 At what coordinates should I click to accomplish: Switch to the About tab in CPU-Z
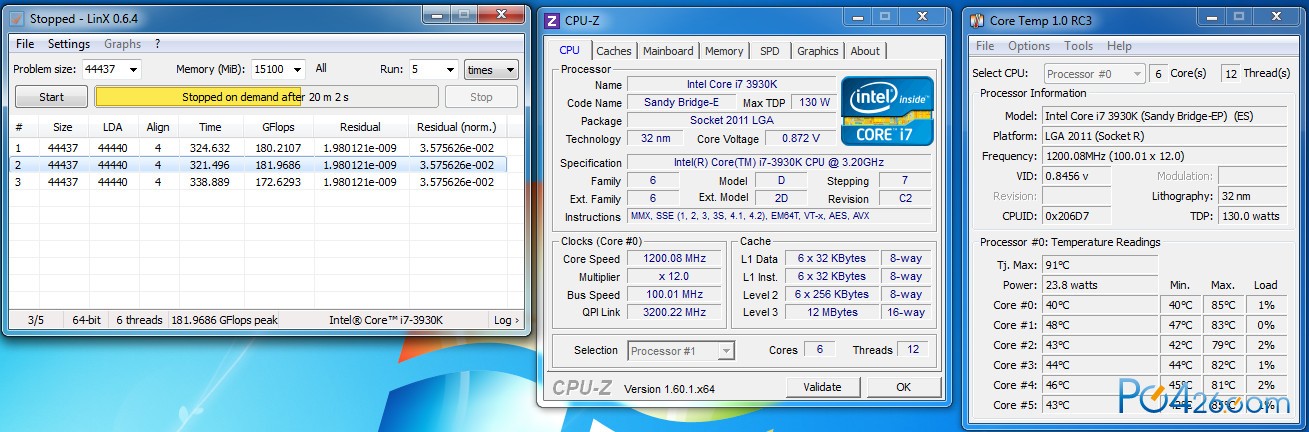(866, 51)
